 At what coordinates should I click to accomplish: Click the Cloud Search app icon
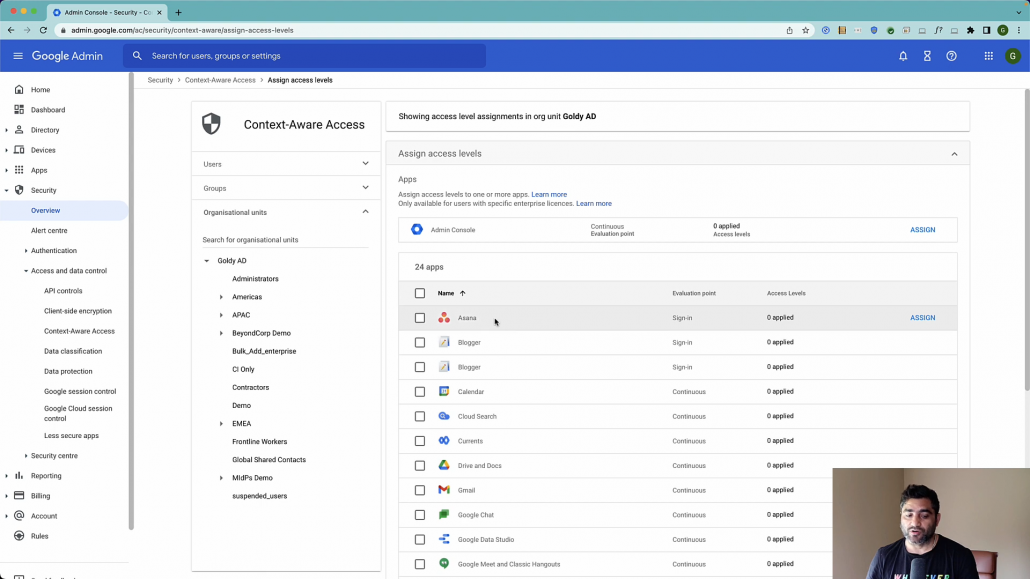[x=444, y=416]
